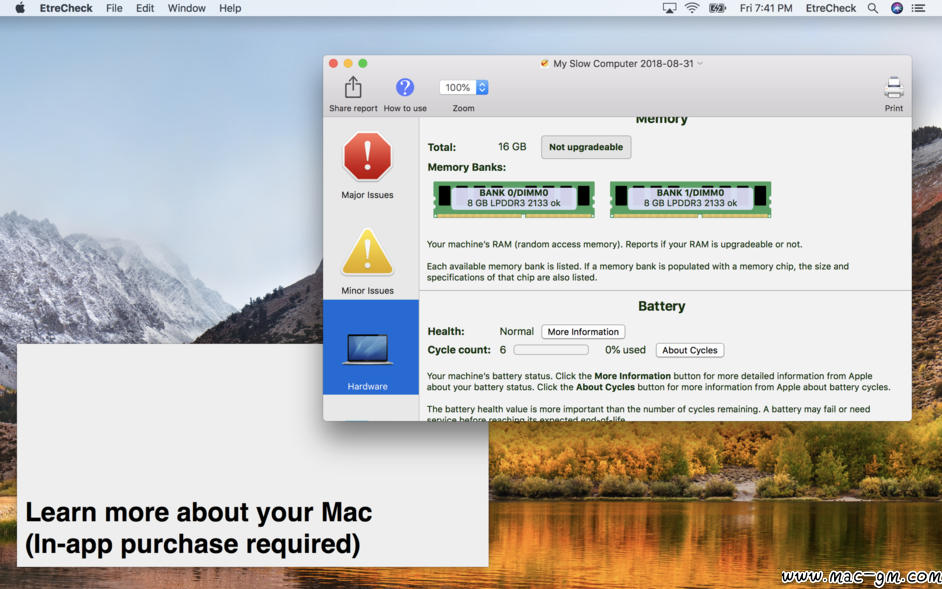Open the Apple menu
This screenshot has height=589, width=942.
20,8
